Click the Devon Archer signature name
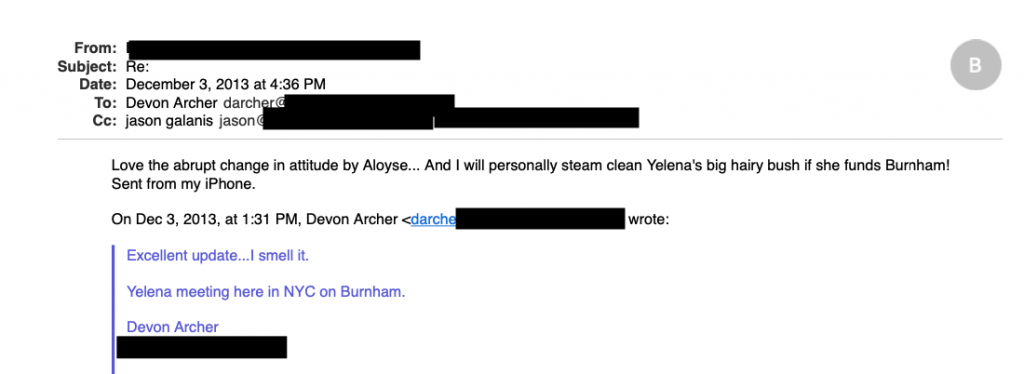Viewport: 1024px width, 374px height. [x=172, y=327]
